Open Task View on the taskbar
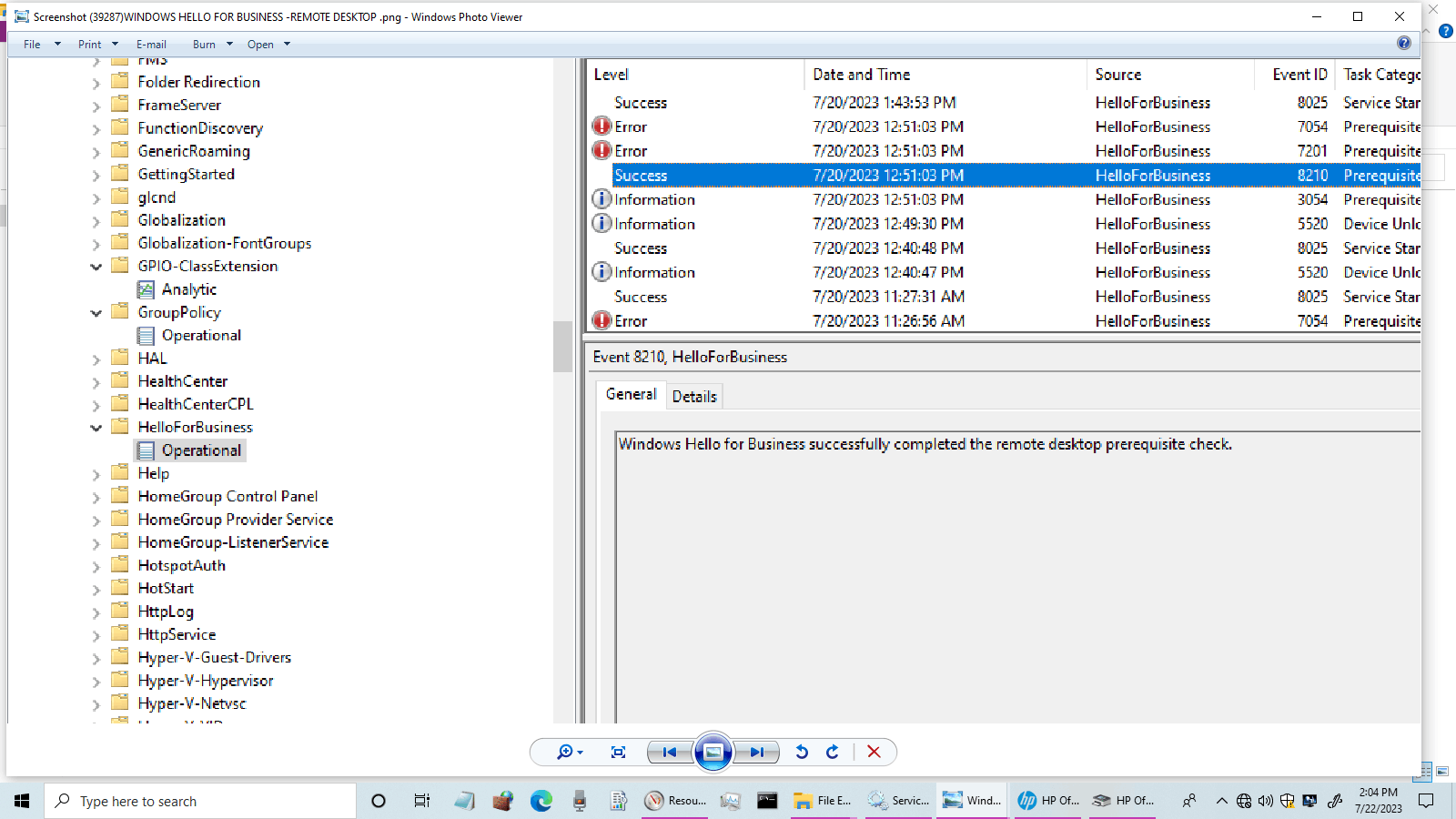1456x819 pixels. point(421,801)
